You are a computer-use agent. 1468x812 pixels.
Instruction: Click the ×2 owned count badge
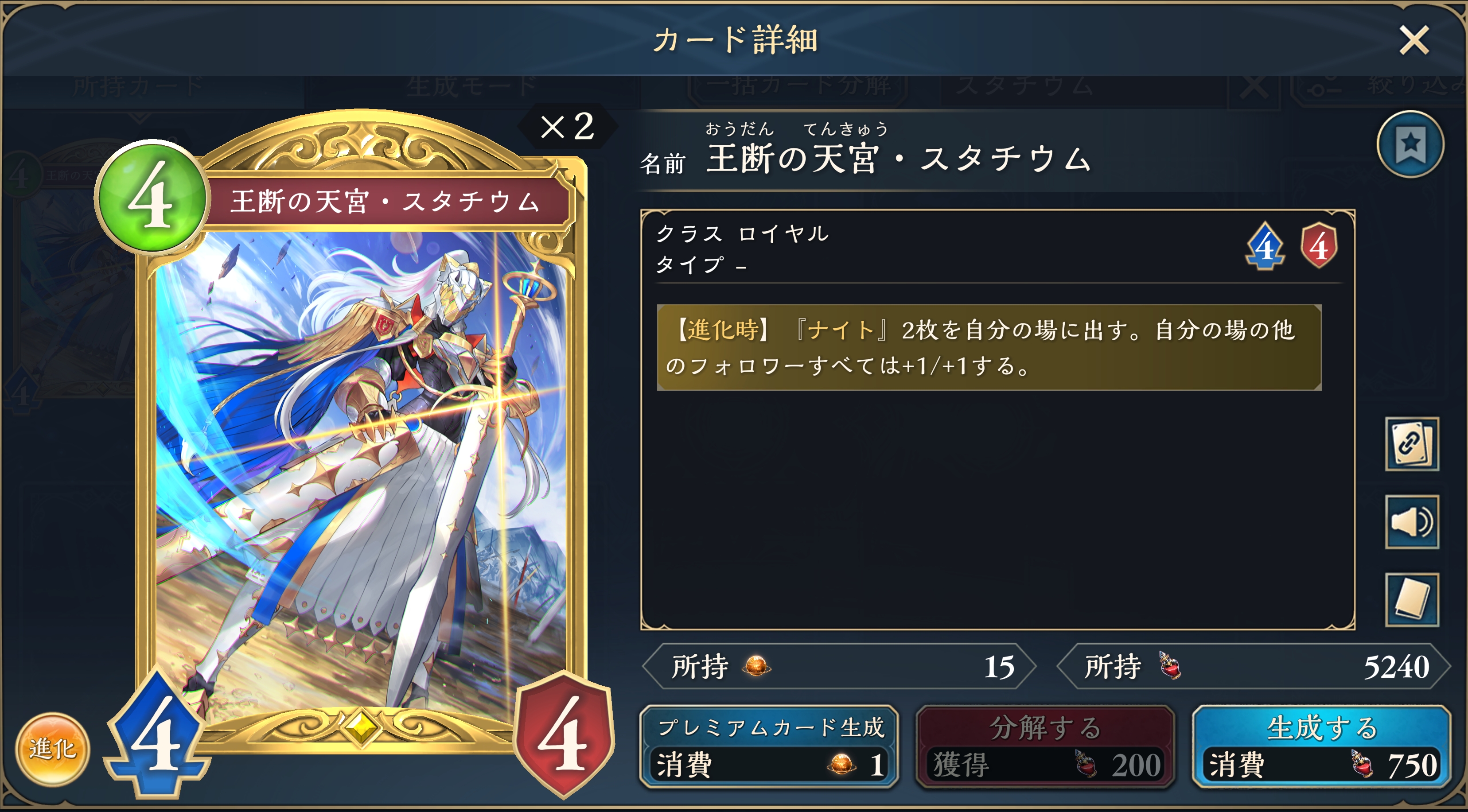(567, 127)
